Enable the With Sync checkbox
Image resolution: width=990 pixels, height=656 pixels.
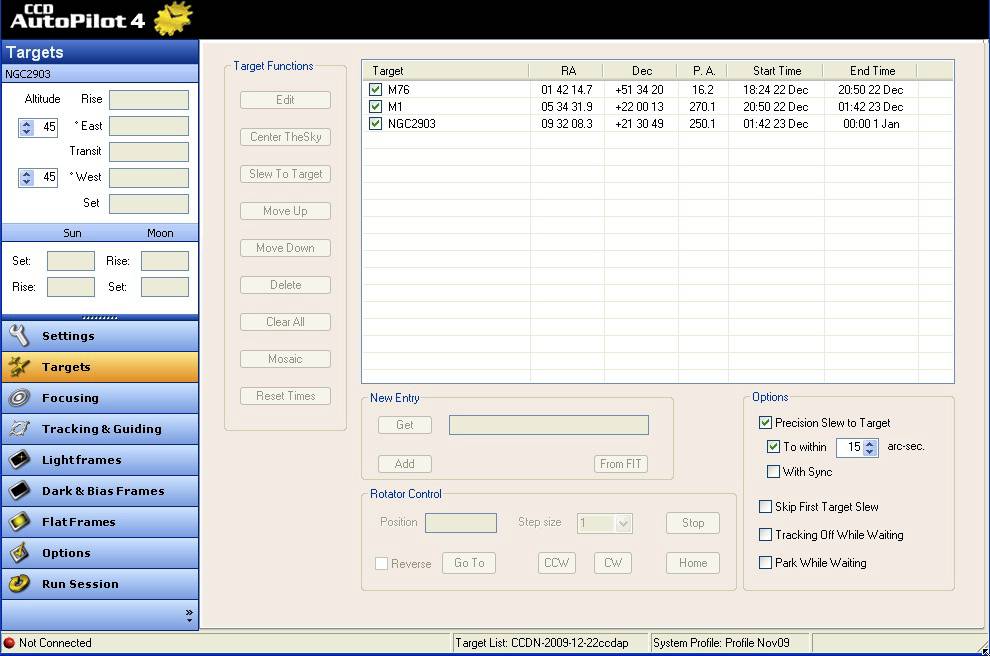(x=773, y=471)
